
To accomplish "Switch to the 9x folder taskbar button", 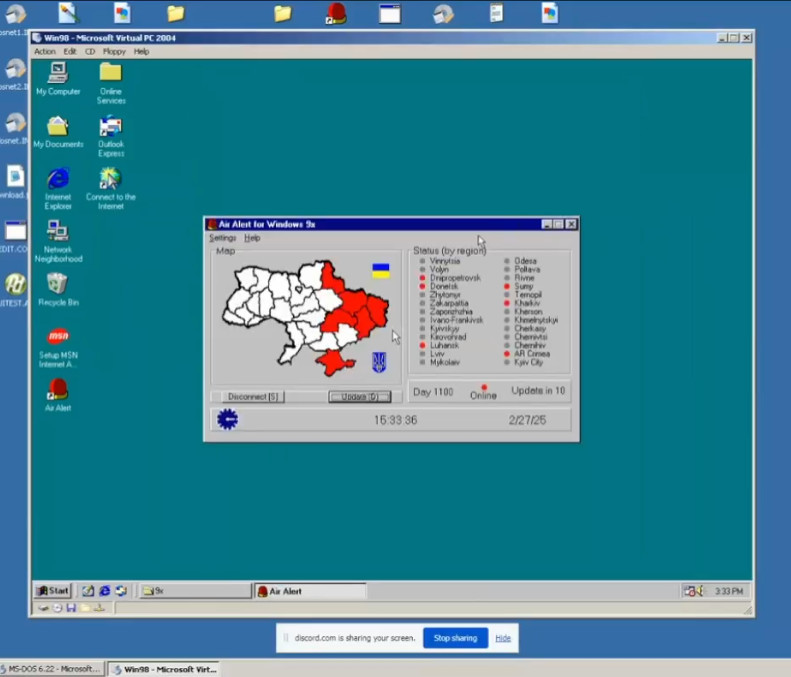I will [195, 591].
